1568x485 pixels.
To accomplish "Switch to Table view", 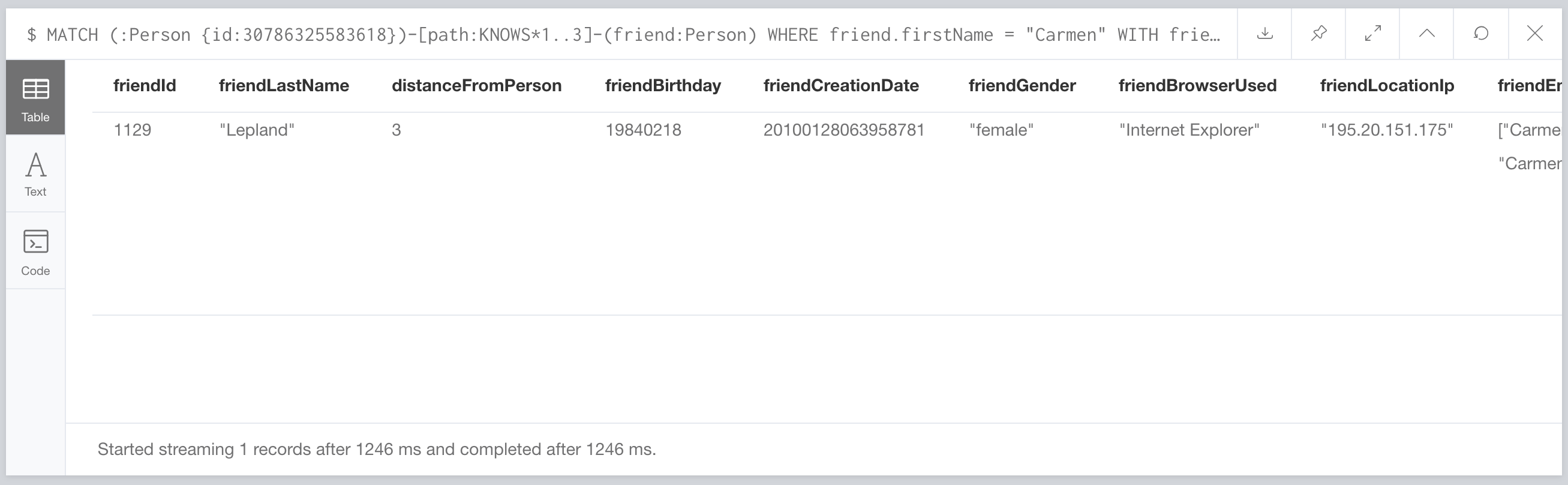I will pos(35,97).
